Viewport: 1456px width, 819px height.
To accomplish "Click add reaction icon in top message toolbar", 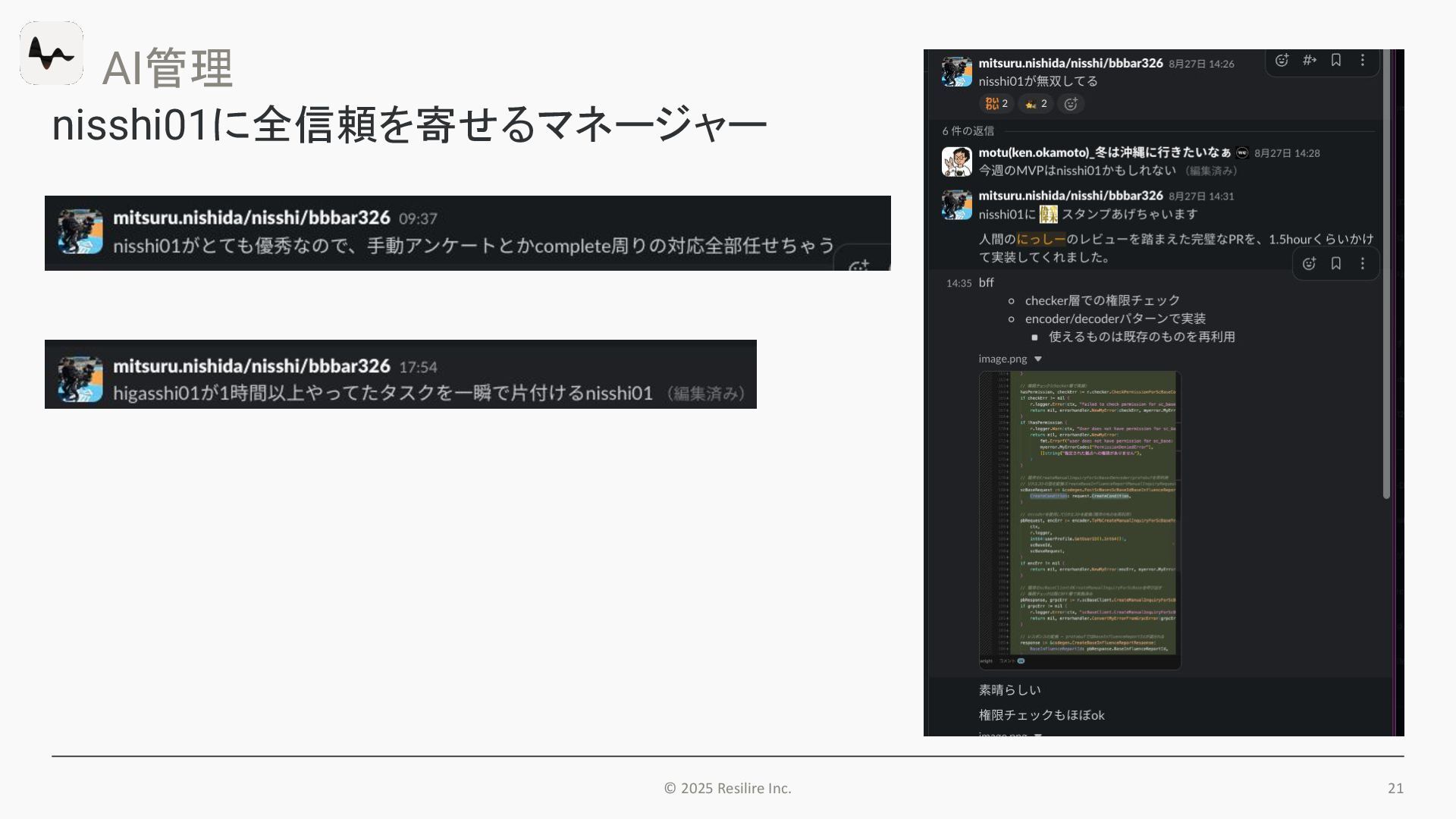I will [x=1282, y=61].
